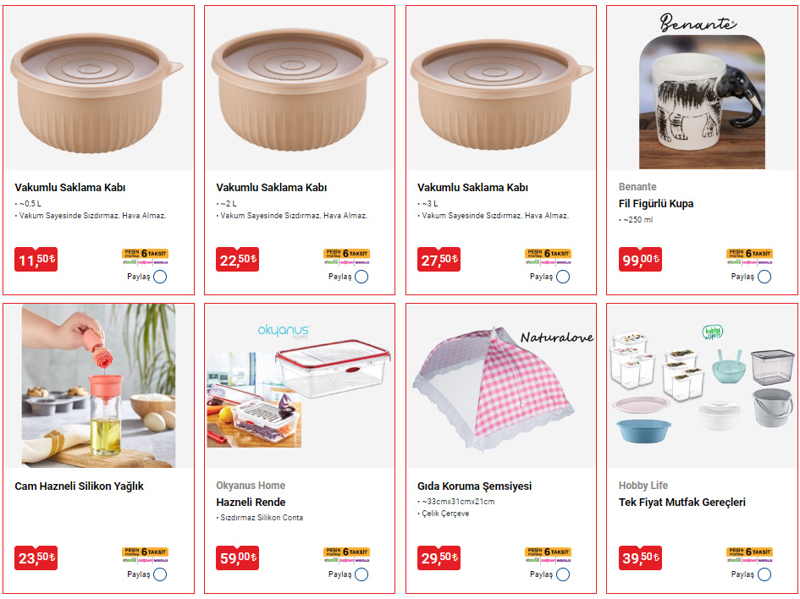Open the Fil Figürlü Kupa title link
Viewport: 800px width, 599px height.
(x=656, y=204)
